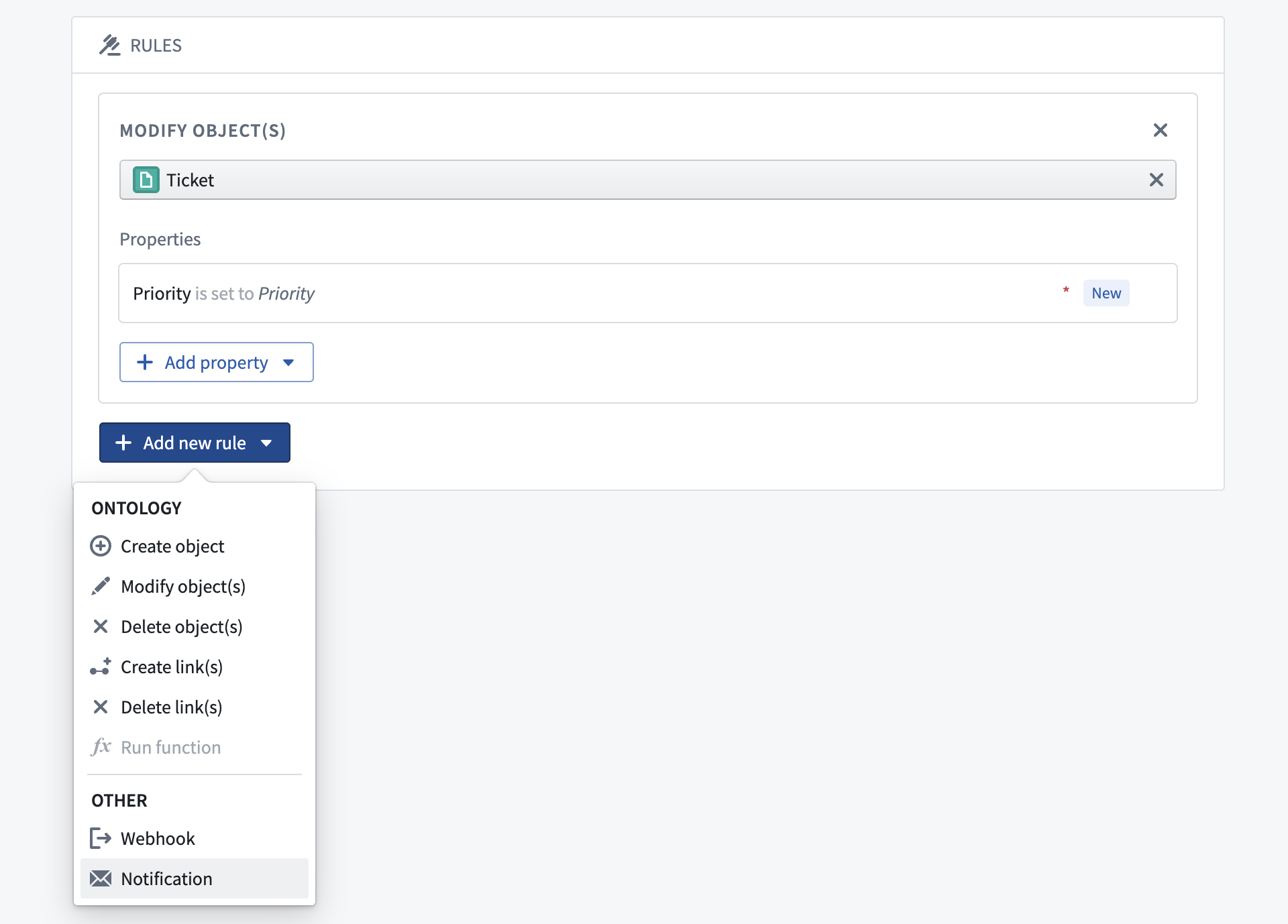This screenshot has width=1288, height=924.
Task: Click the New badge on Priority
Action: (x=1106, y=293)
